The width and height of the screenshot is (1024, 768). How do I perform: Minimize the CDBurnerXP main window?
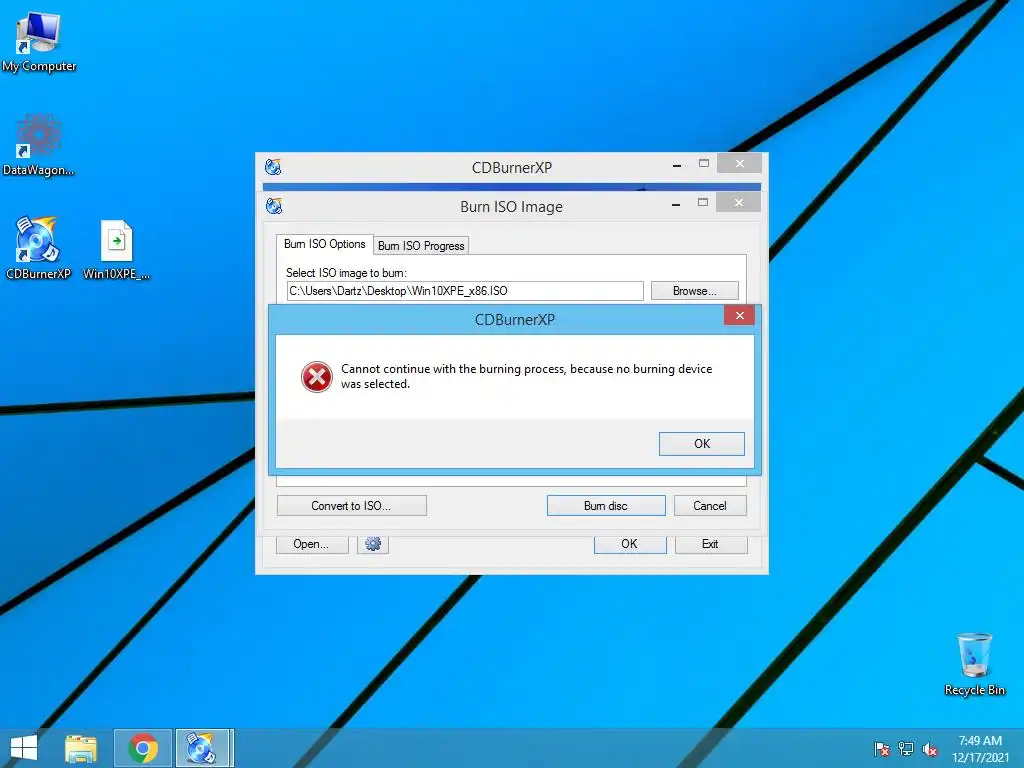click(x=677, y=164)
